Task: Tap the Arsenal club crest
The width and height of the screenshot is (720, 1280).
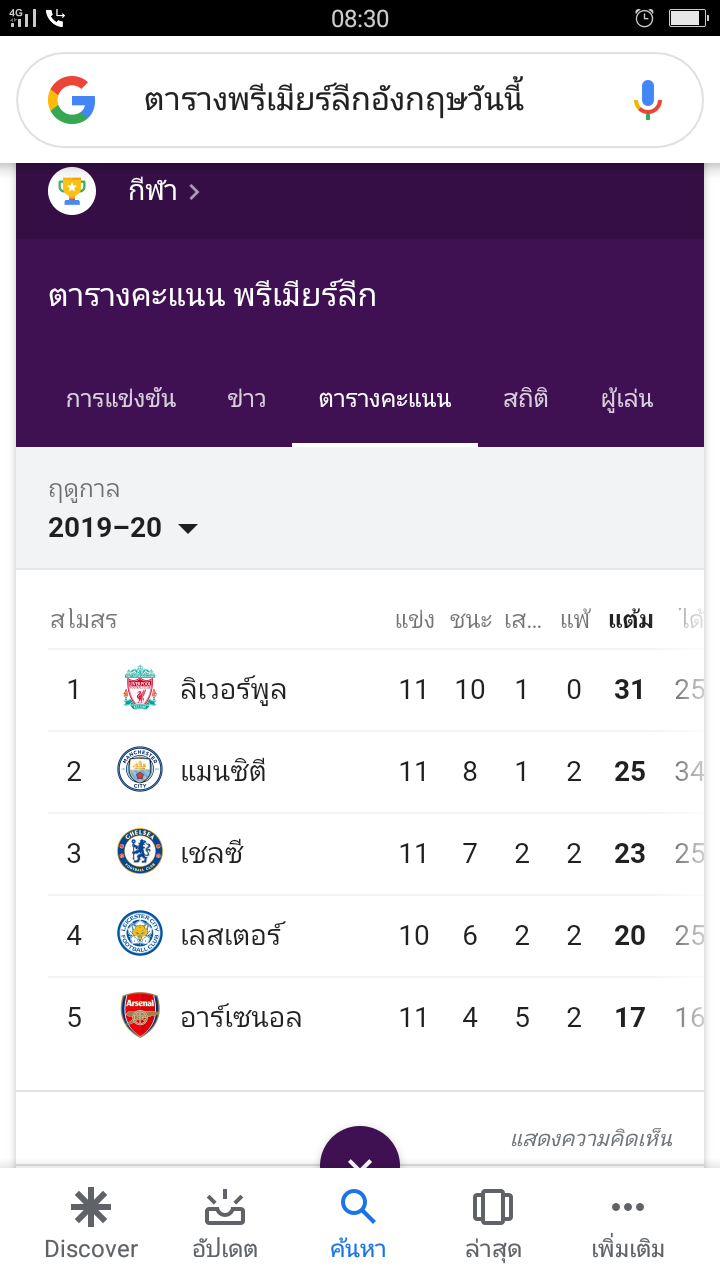Action: 140,1017
